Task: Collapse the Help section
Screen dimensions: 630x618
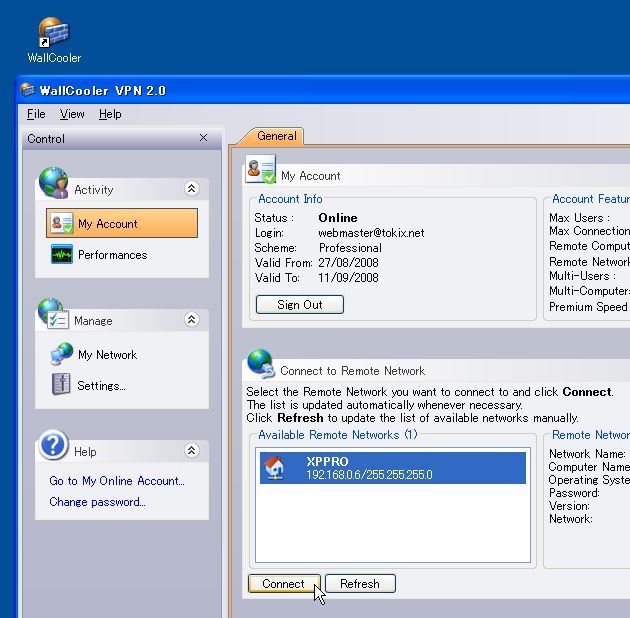Action: point(192,450)
